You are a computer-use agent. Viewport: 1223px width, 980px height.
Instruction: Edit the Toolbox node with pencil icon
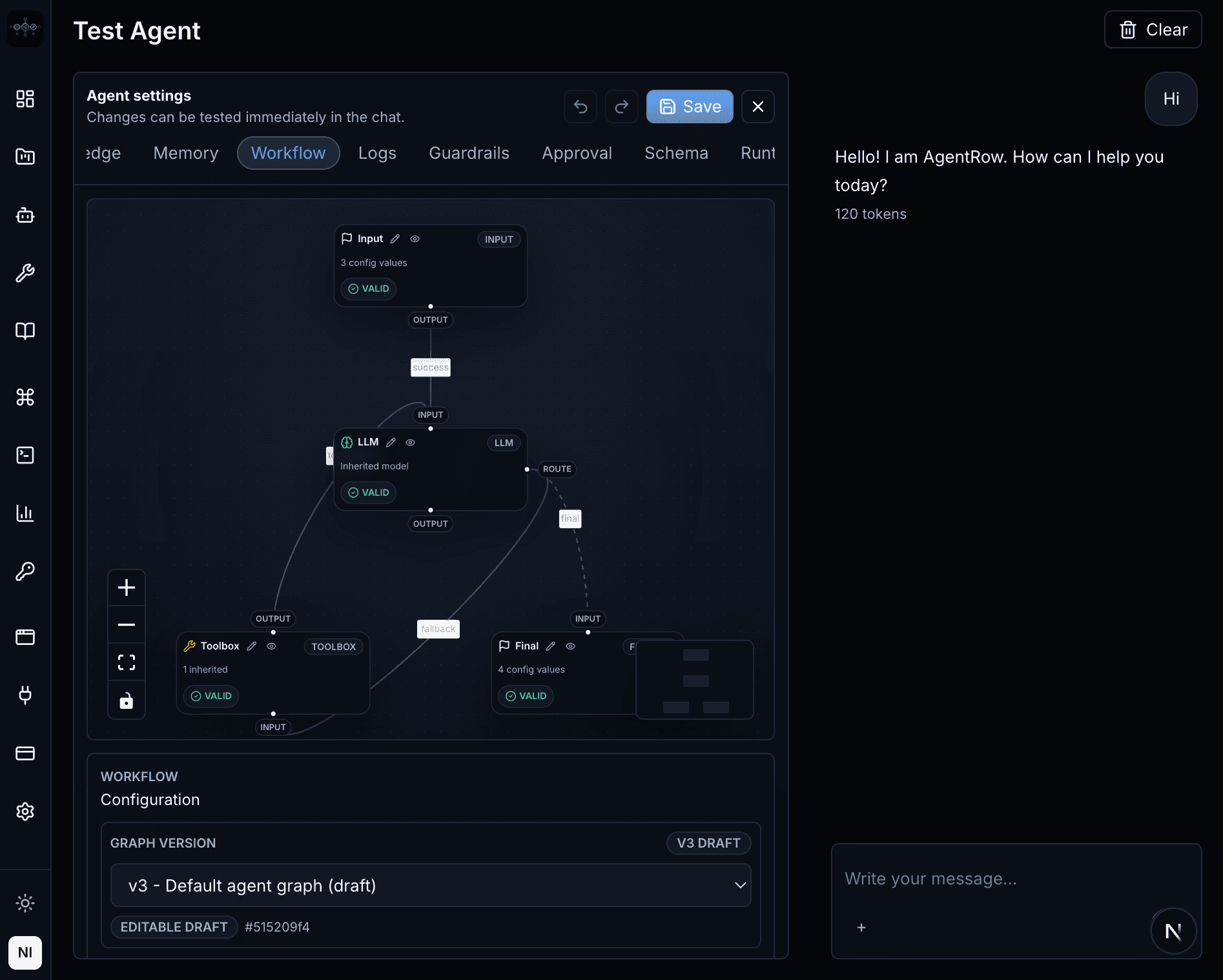point(252,646)
